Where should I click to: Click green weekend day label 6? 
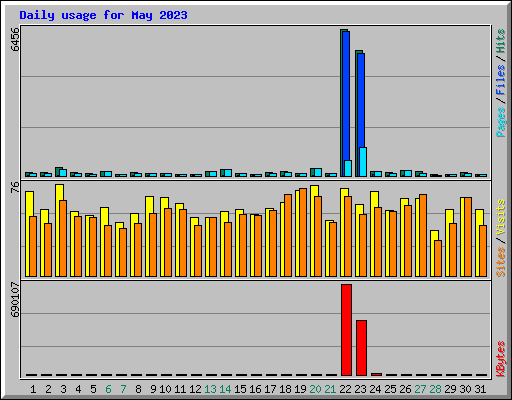(108, 389)
